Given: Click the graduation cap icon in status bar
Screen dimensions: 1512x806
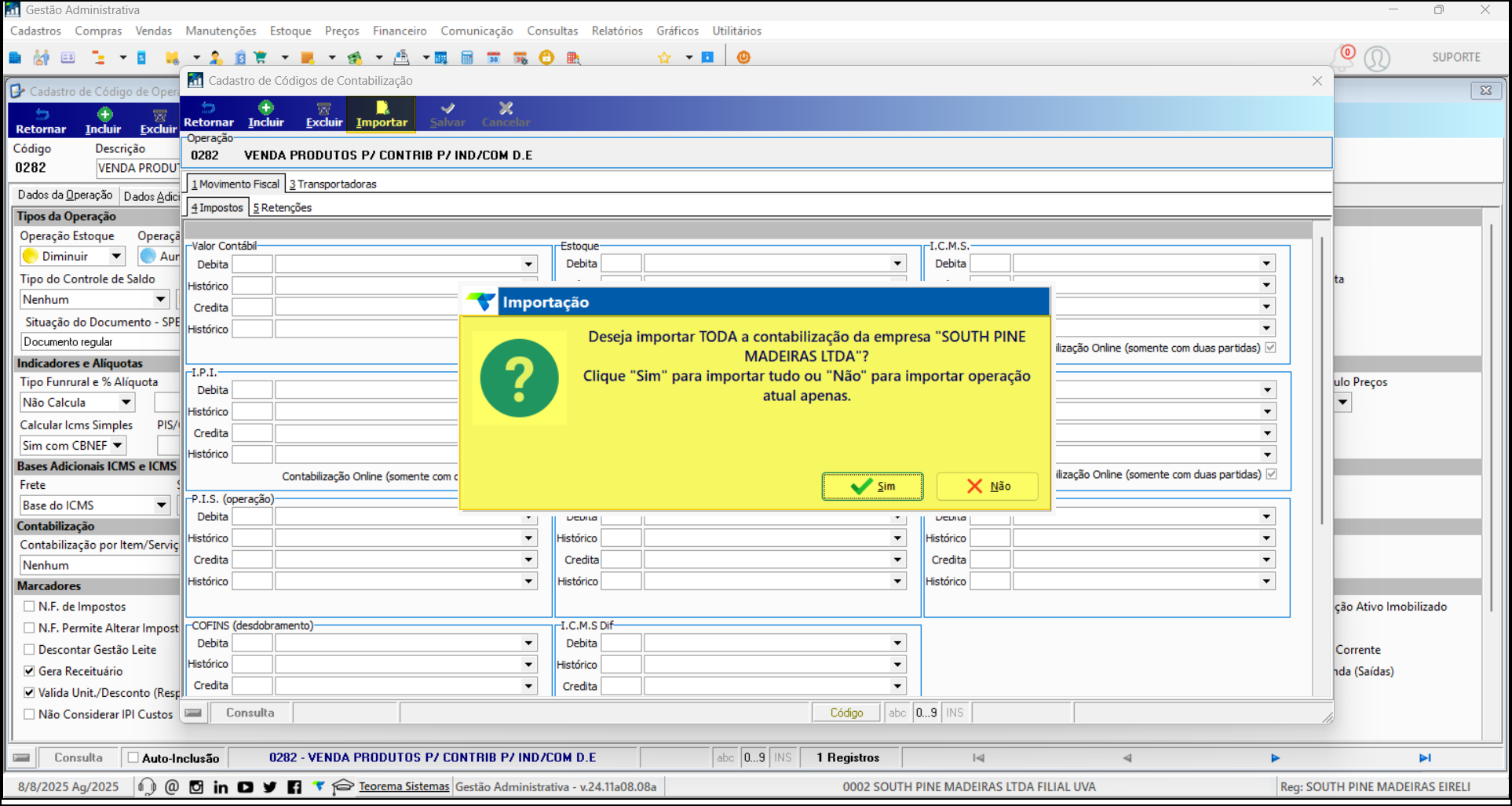Looking at the screenshot, I should [x=343, y=786].
